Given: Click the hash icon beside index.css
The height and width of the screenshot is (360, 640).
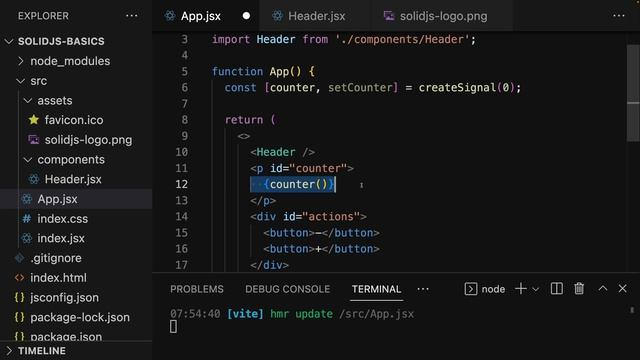Looking at the screenshot, I should [27, 218].
